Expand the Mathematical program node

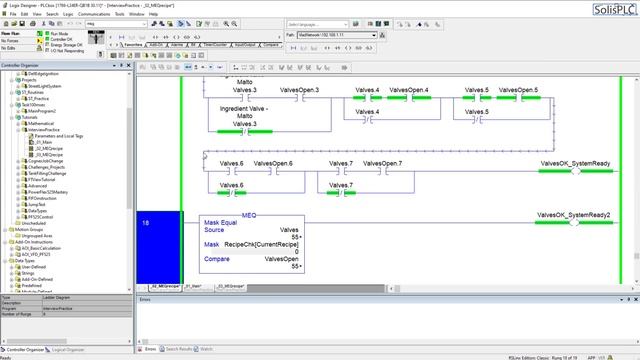point(18,123)
